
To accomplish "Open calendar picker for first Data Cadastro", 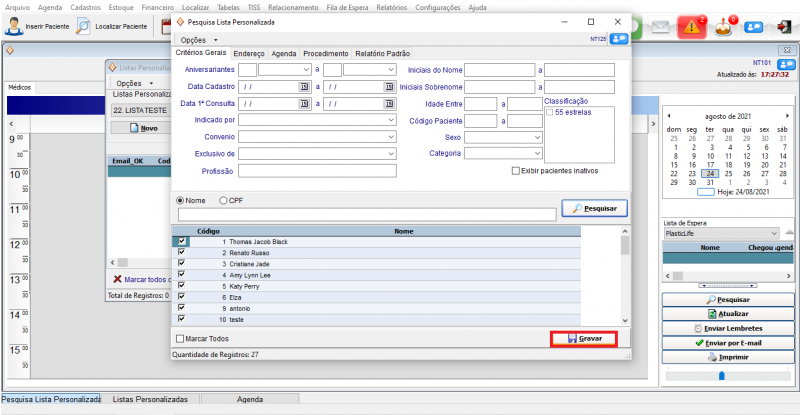I will (304, 87).
